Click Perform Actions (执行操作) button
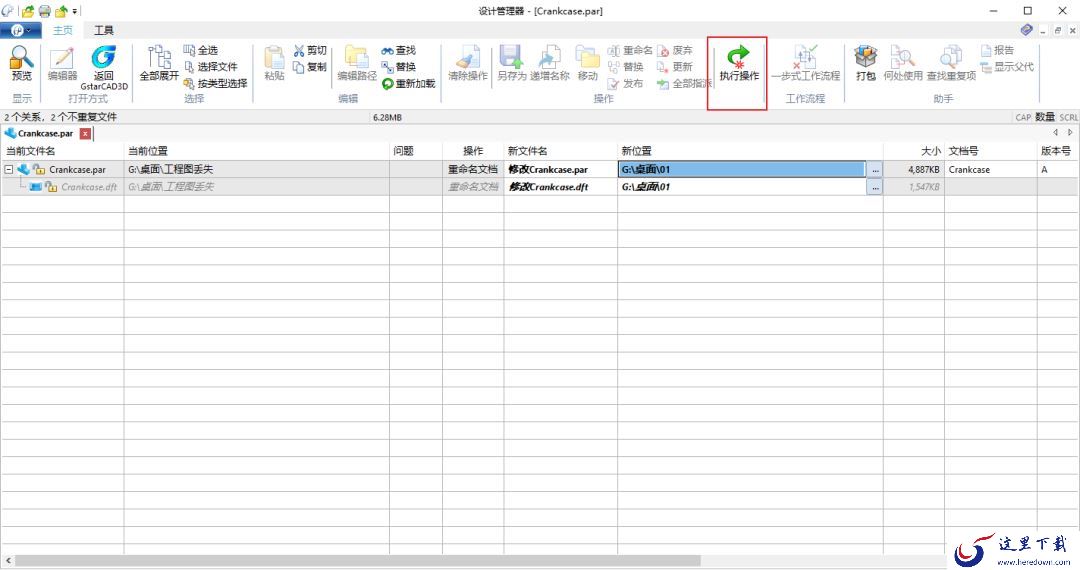The width and height of the screenshot is (1080, 570). (x=738, y=63)
